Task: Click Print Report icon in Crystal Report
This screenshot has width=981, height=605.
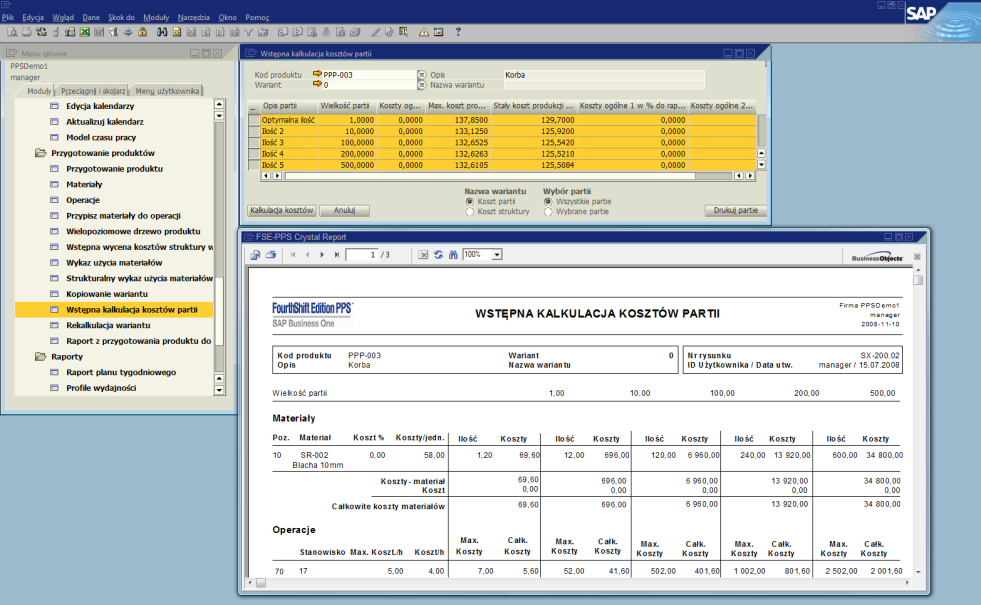Action: tap(270, 255)
